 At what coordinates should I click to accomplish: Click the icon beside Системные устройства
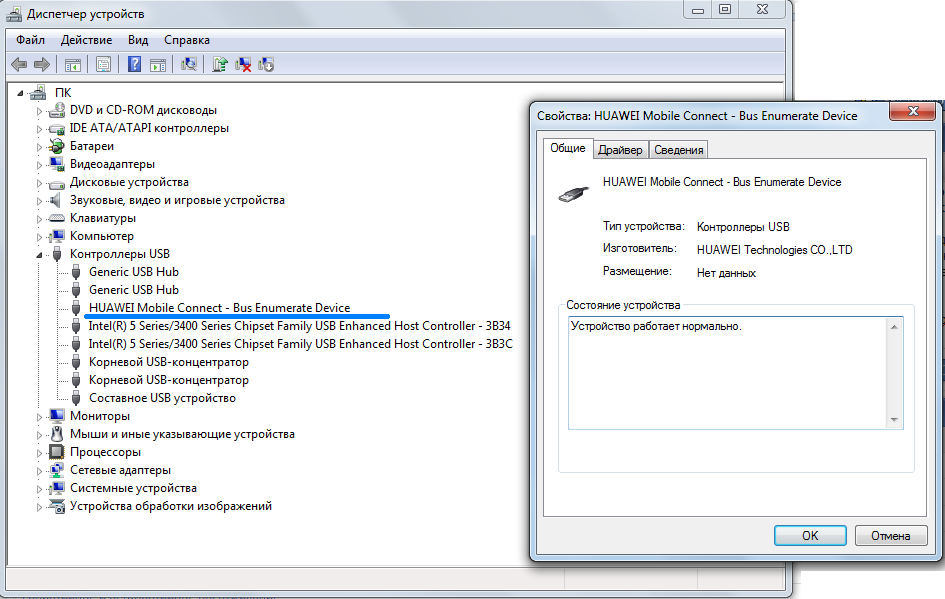(57, 488)
